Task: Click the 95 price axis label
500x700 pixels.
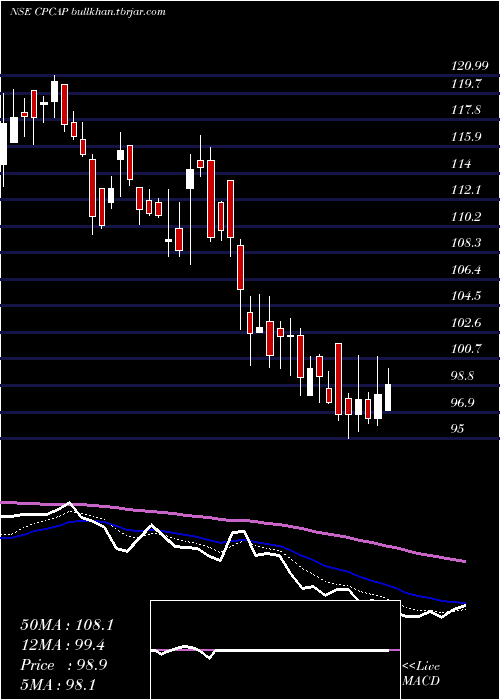Action: coord(458,429)
